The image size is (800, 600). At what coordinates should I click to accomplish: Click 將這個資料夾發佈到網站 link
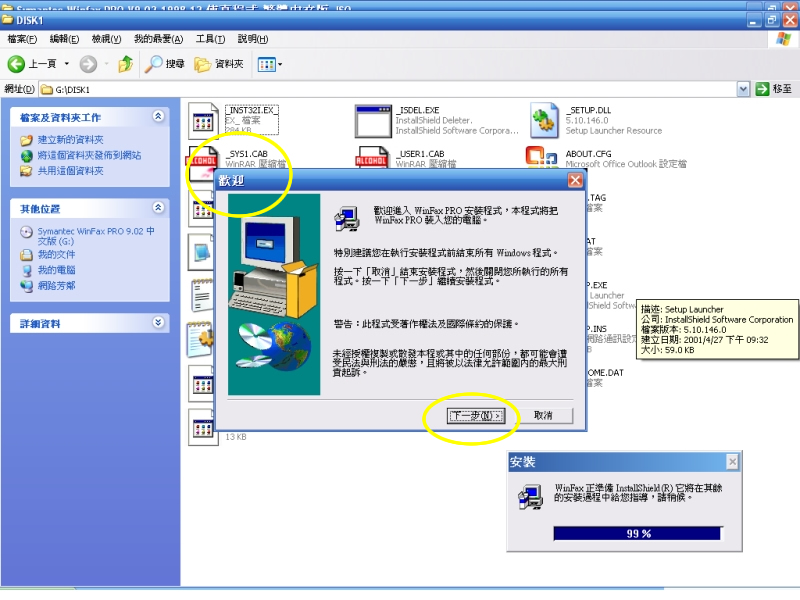point(89,155)
